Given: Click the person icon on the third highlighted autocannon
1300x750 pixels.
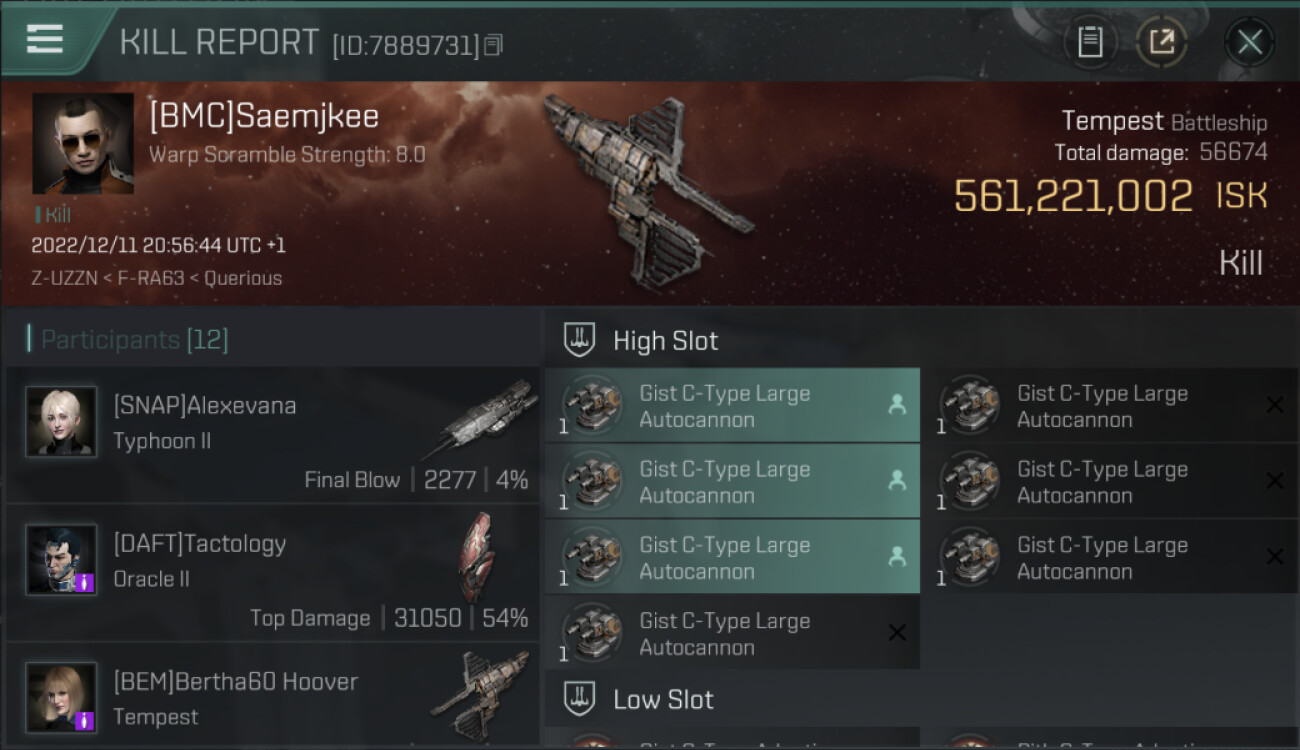Looking at the screenshot, I should 897,557.
